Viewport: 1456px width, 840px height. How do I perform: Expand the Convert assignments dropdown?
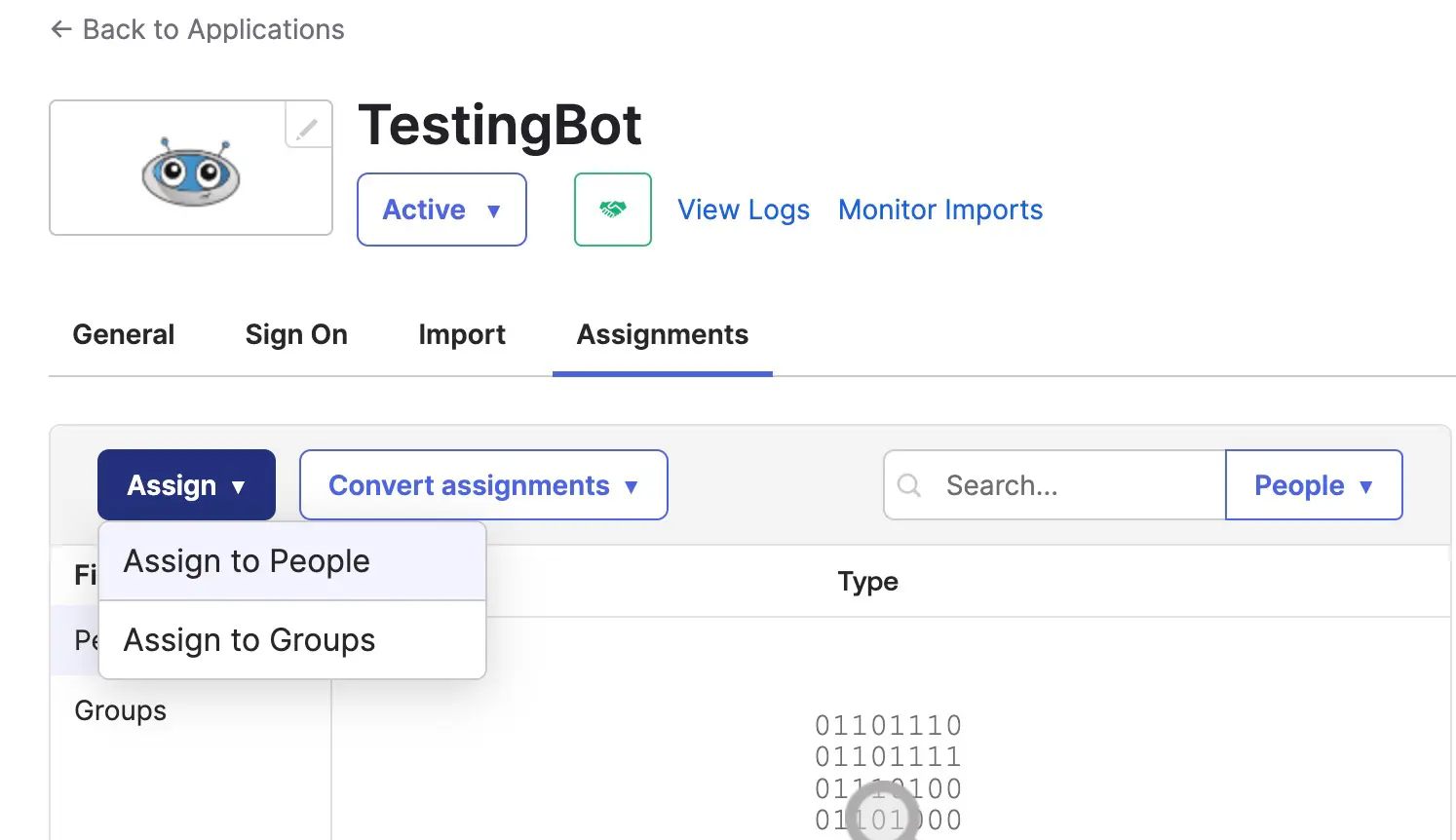pos(483,484)
